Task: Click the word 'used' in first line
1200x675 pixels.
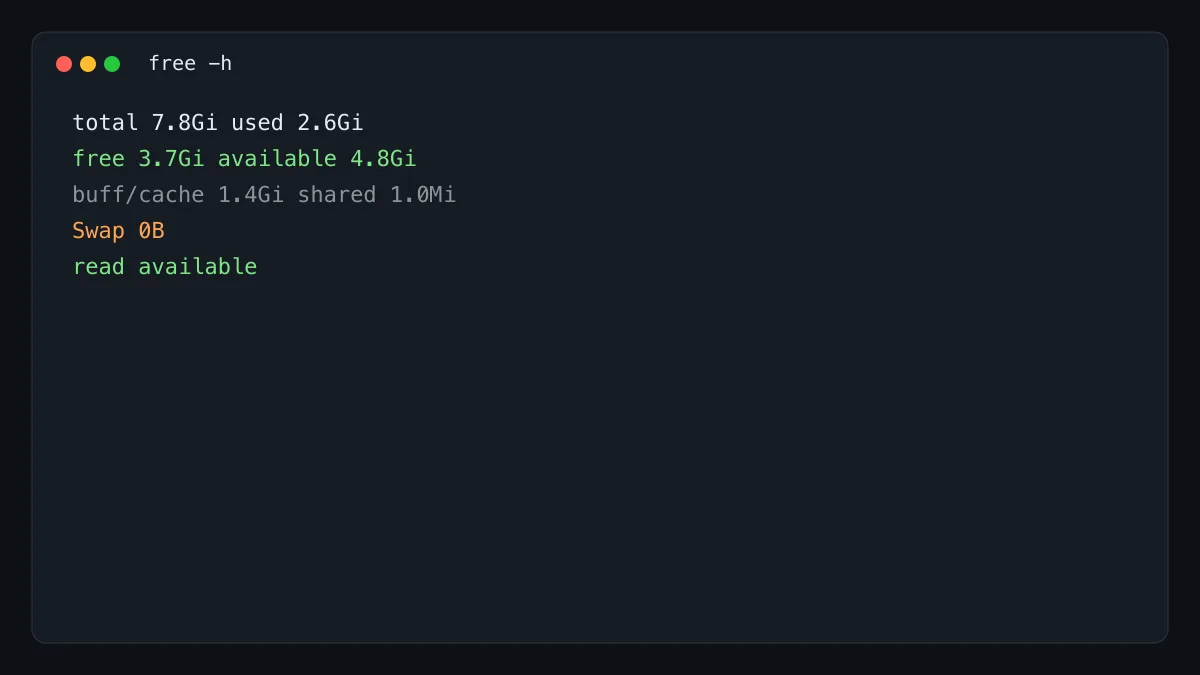Action: (x=257, y=123)
